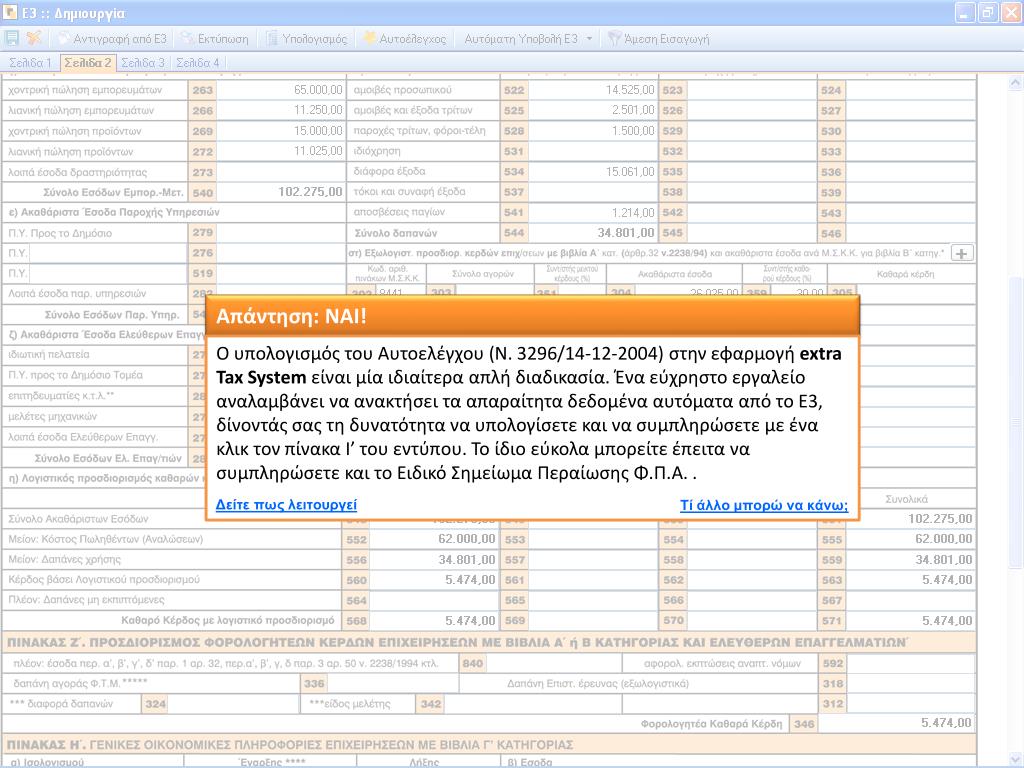Click empty field 324 διαφορά δαπανών

233,704
